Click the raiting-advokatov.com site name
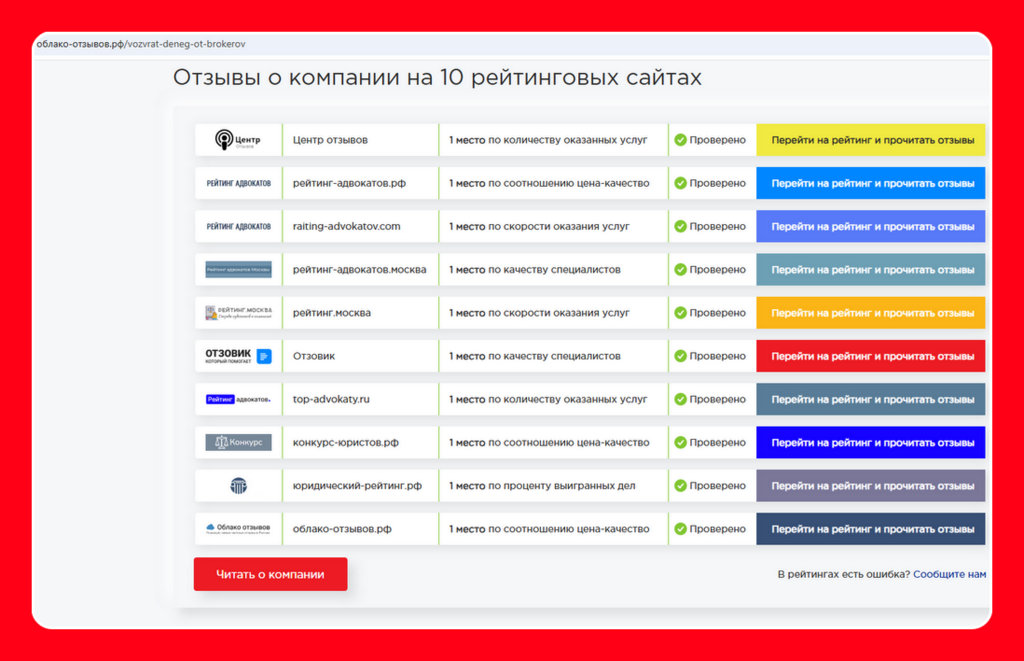This screenshot has height=661, width=1024. click(346, 226)
